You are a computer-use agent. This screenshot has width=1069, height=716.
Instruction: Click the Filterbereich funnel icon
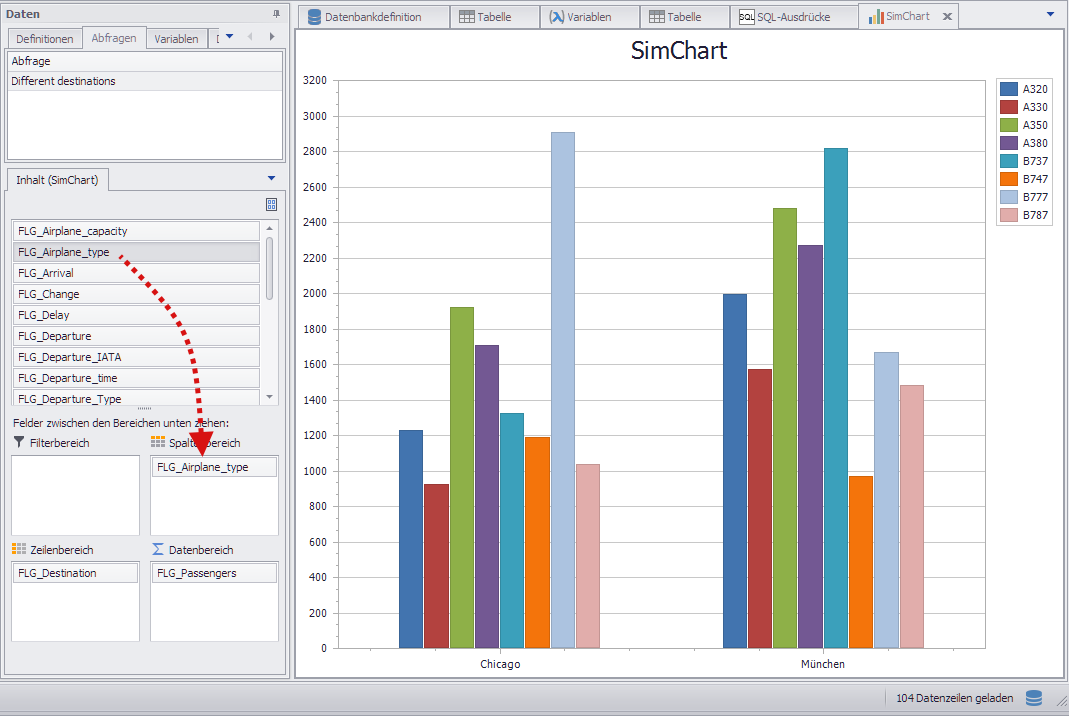point(19,442)
